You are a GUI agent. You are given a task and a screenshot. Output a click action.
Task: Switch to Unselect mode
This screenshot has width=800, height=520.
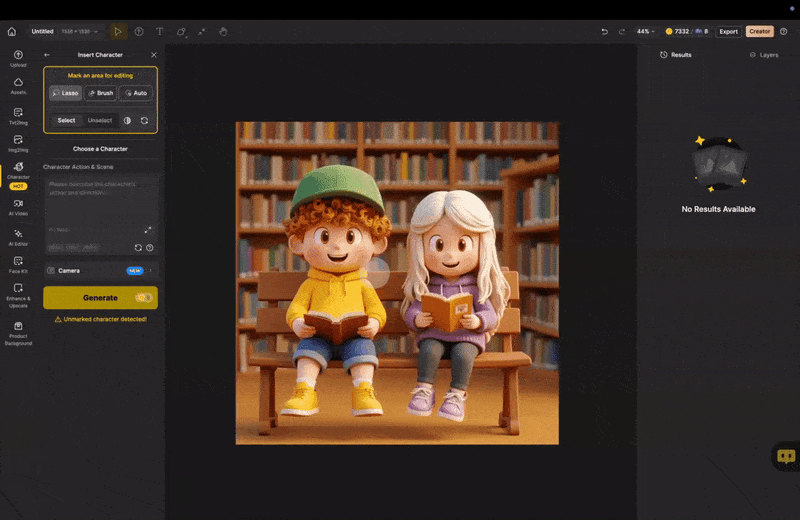coord(100,120)
